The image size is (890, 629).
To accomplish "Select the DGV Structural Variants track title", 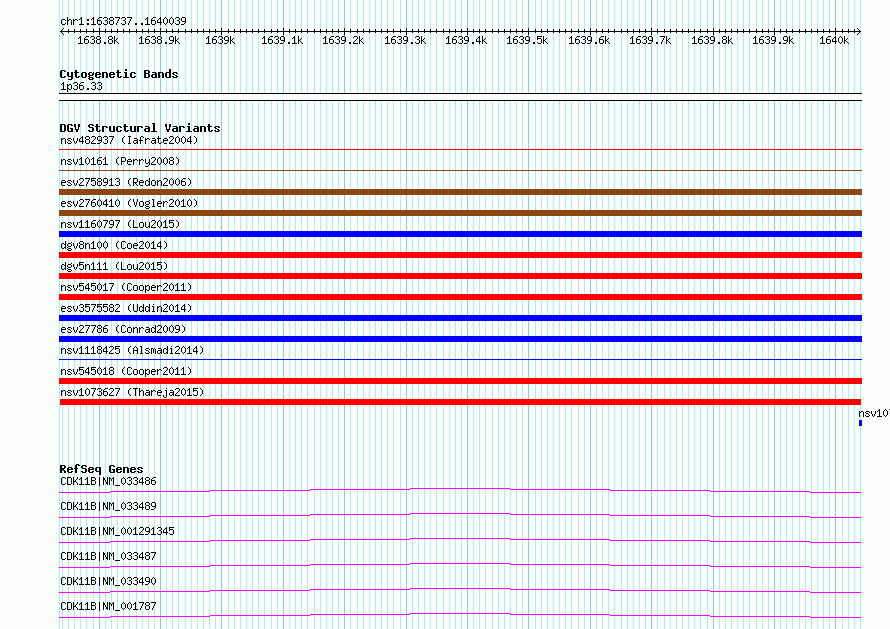I will [x=140, y=128].
